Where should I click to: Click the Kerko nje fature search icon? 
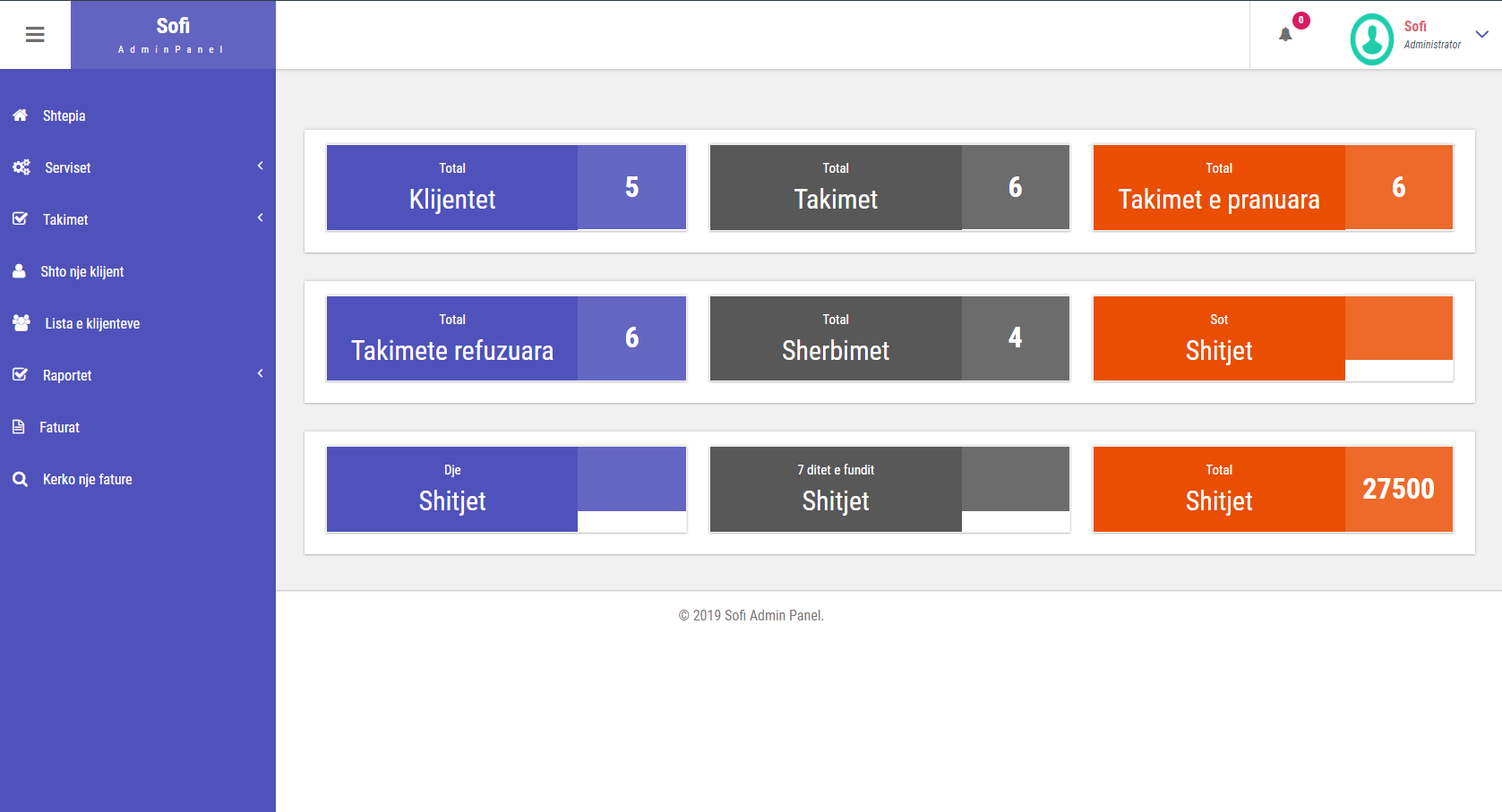tap(20, 479)
